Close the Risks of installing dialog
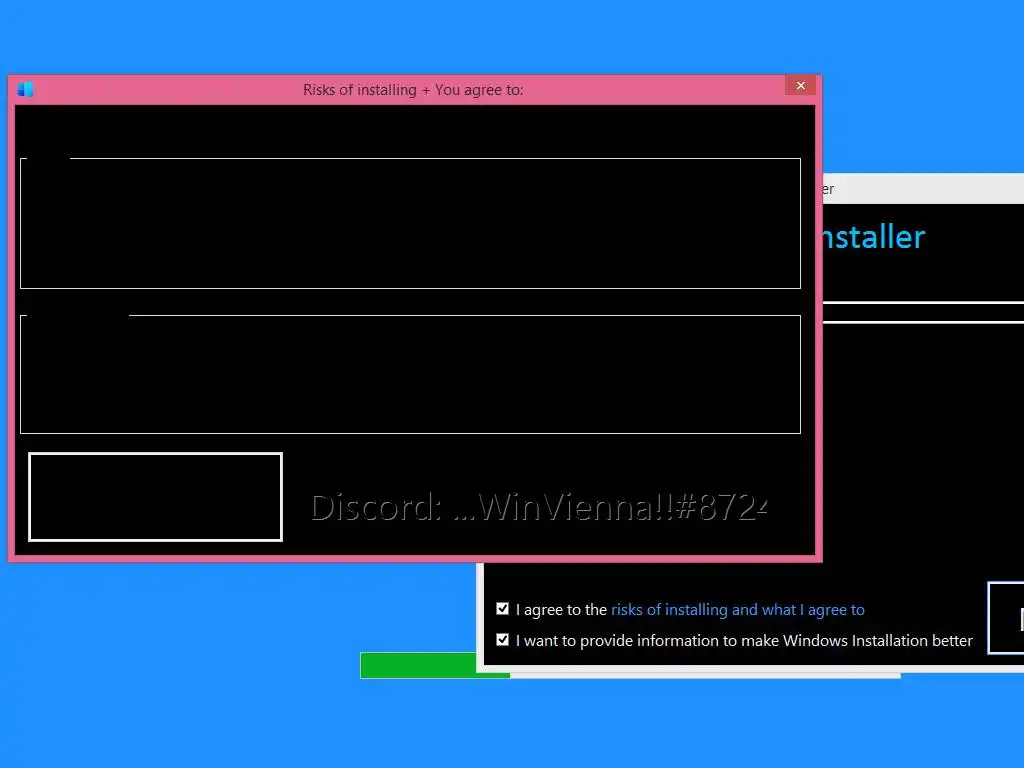1024x768 pixels. point(800,86)
